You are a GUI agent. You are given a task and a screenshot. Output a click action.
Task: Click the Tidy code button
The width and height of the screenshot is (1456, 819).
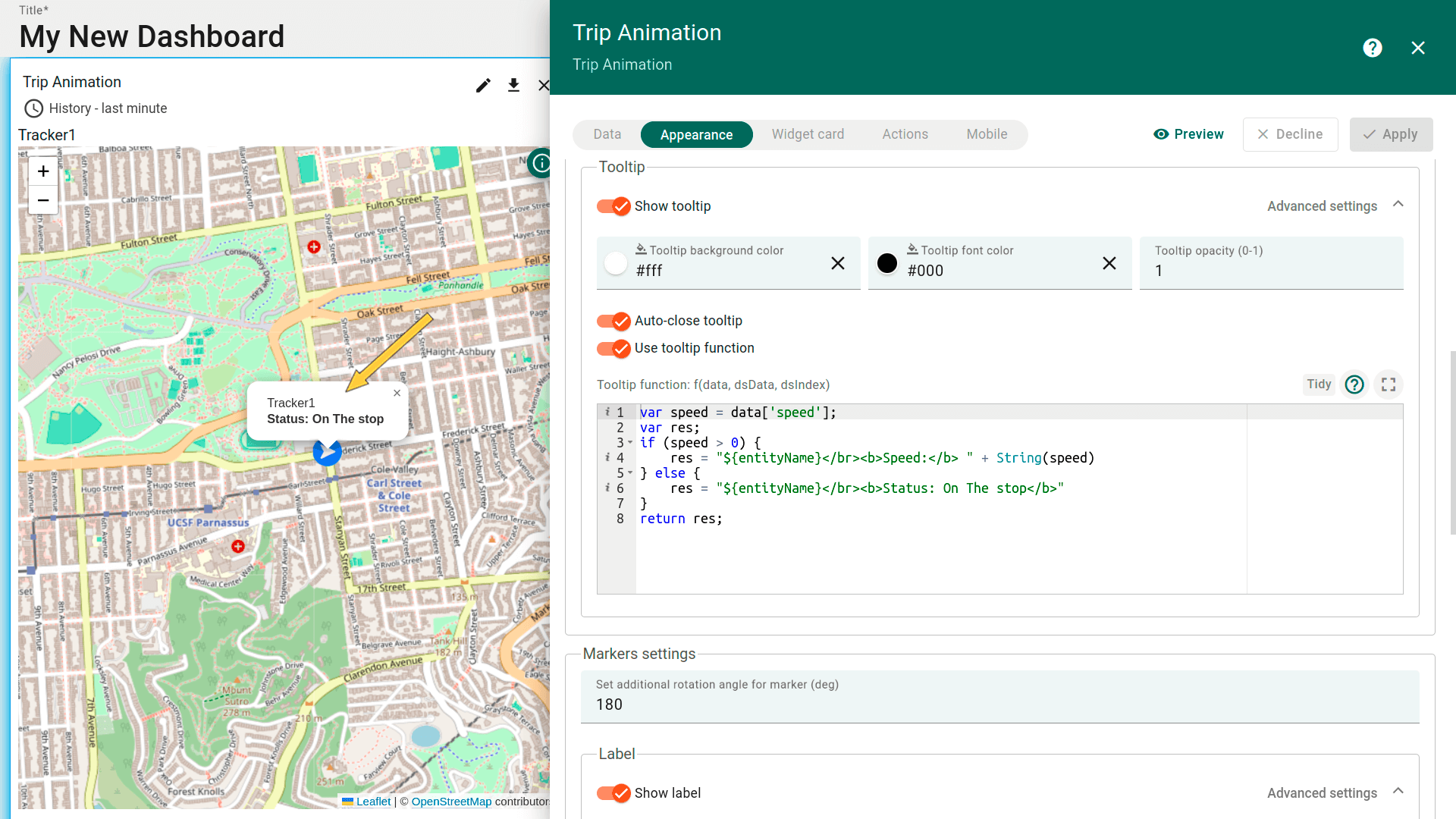tap(1319, 384)
